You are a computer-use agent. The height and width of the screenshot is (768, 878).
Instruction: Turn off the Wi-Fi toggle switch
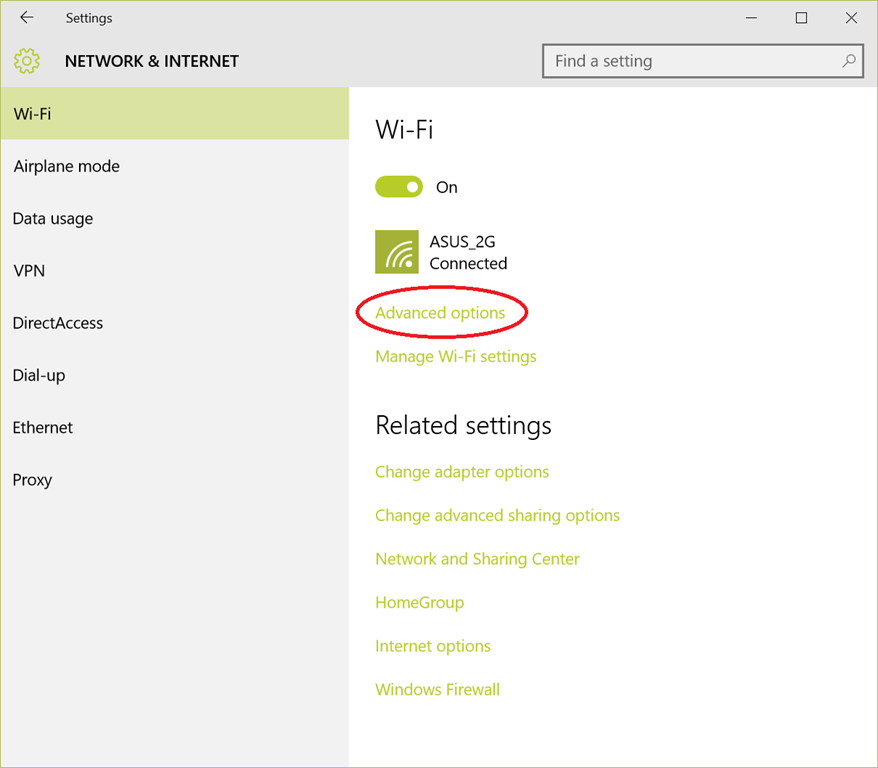pos(399,187)
